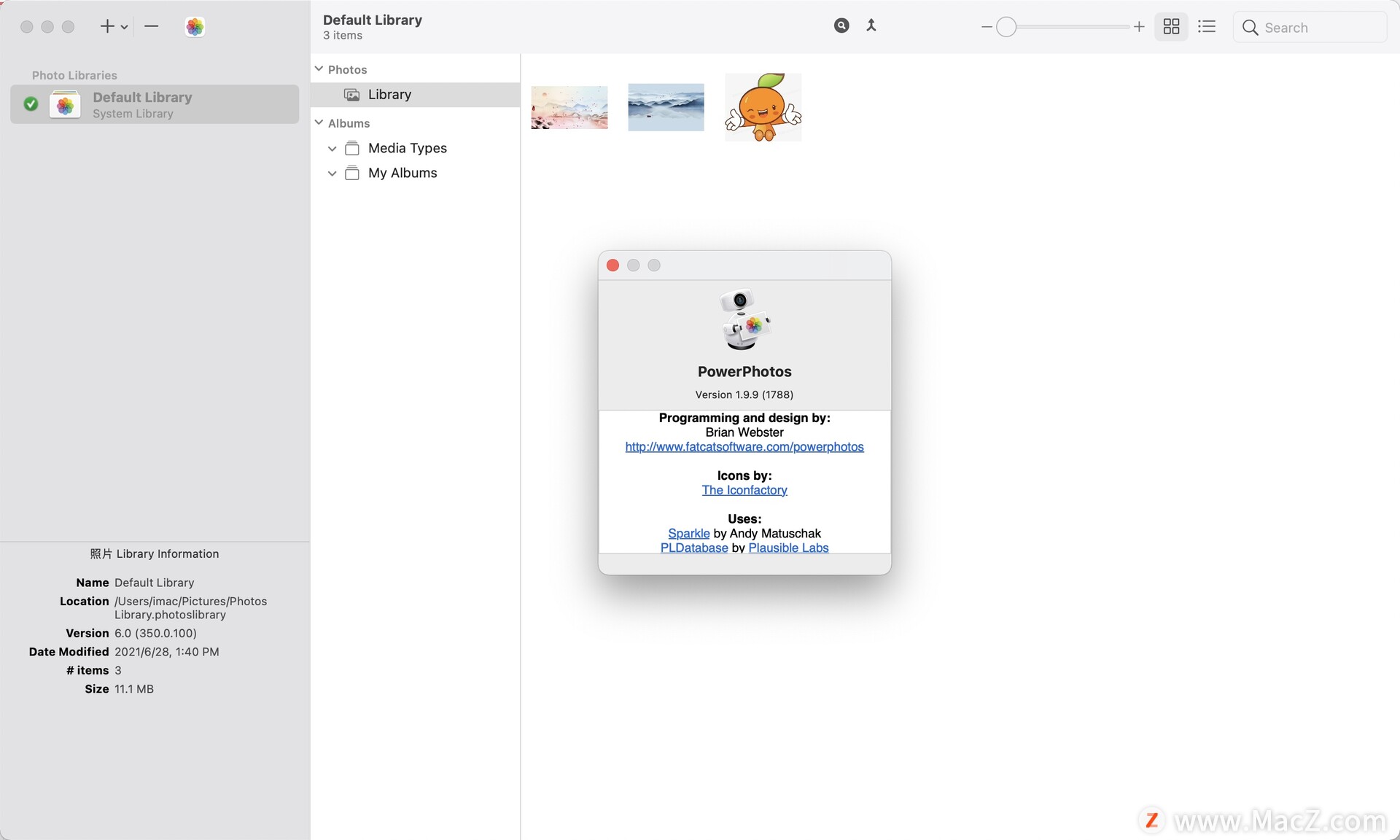The width and height of the screenshot is (1400, 840).
Task: Adjust the thumbnail size slider knob
Action: point(1006,27)
